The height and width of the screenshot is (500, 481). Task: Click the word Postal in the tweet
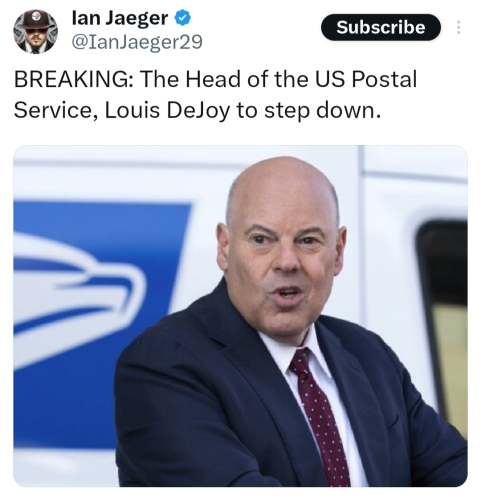[x=384, y=79]
